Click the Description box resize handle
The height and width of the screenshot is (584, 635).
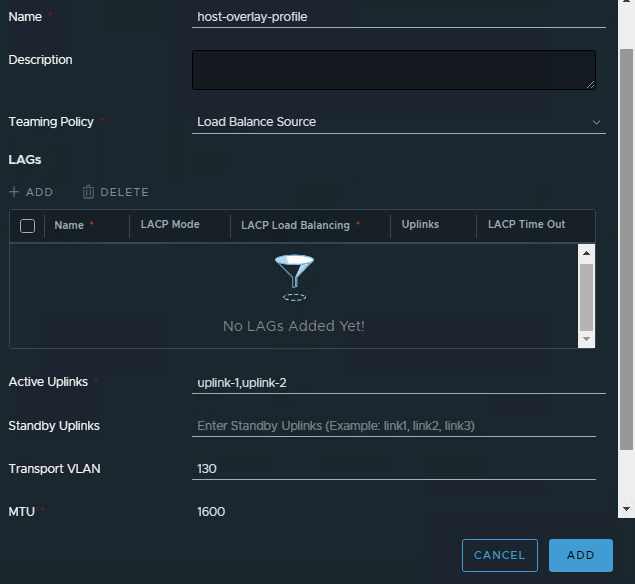click(590, 84)
